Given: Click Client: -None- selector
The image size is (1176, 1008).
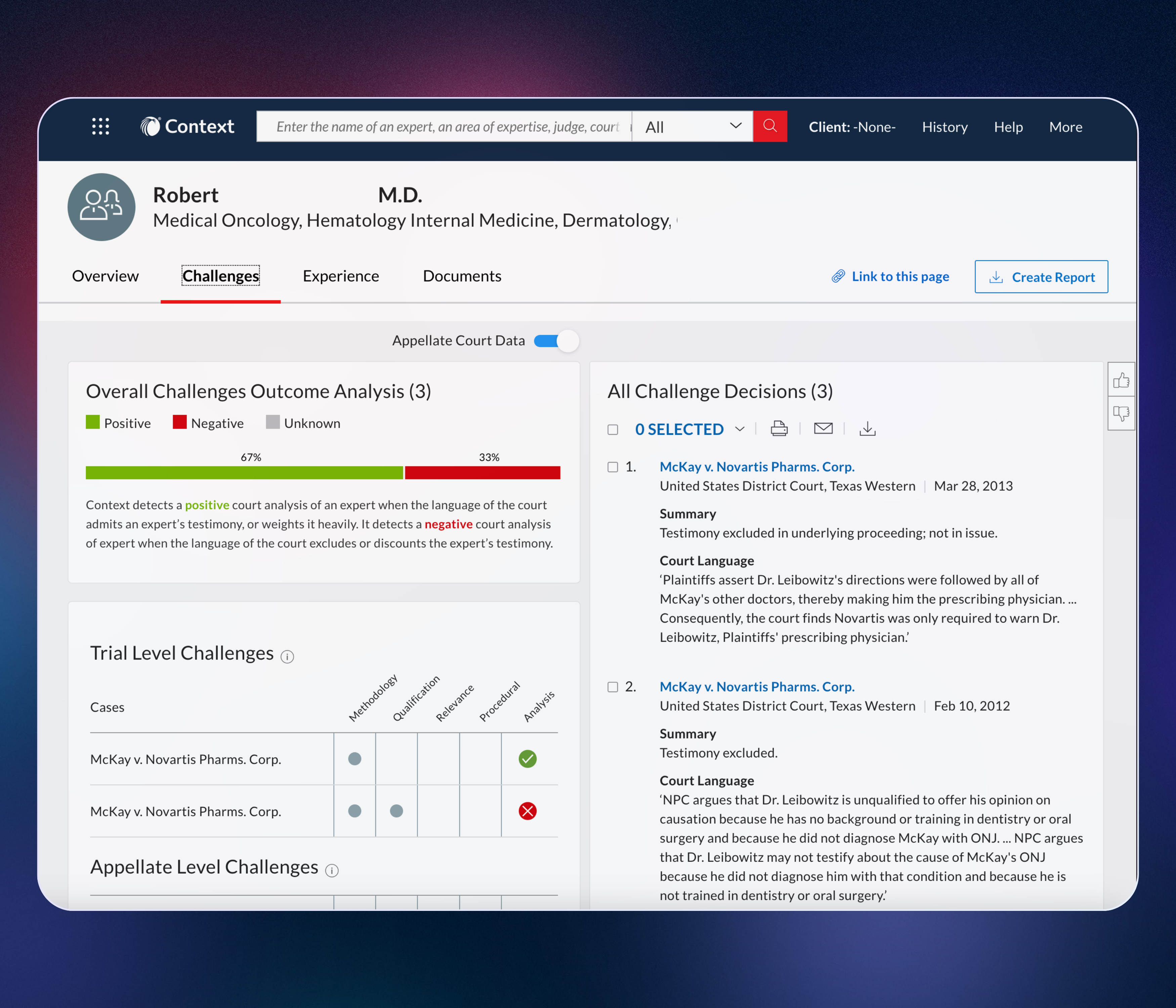Looking at the screenshot, I should 852,127.
